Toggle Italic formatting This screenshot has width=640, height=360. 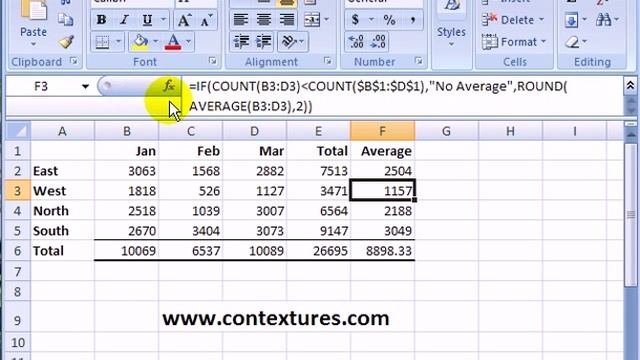point(124,20)
